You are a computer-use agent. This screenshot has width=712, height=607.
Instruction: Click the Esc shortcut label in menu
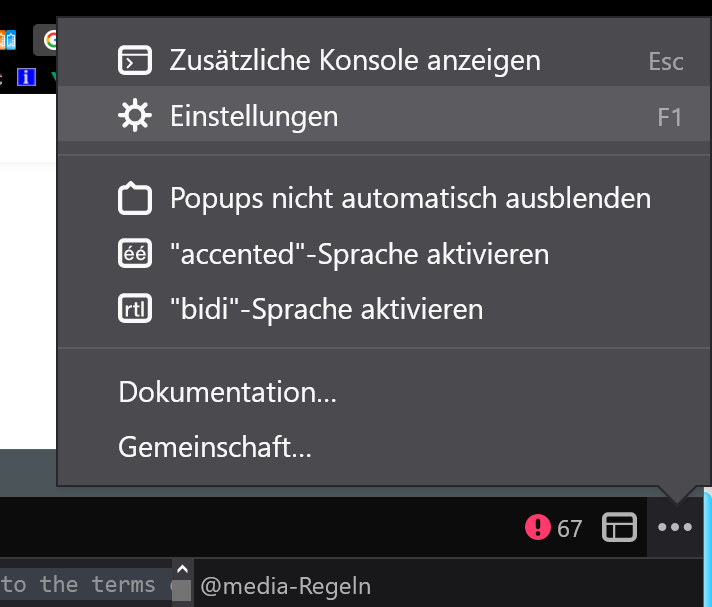click(x=665, y=61)
